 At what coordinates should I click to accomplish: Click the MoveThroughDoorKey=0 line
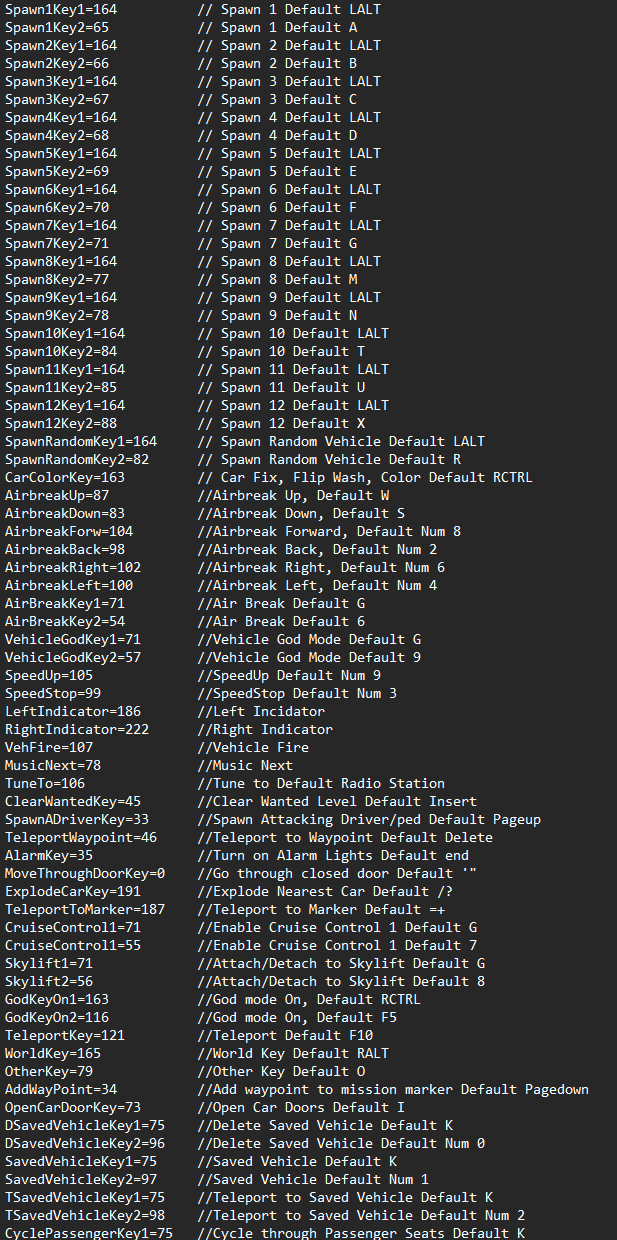tap(85, 873)
